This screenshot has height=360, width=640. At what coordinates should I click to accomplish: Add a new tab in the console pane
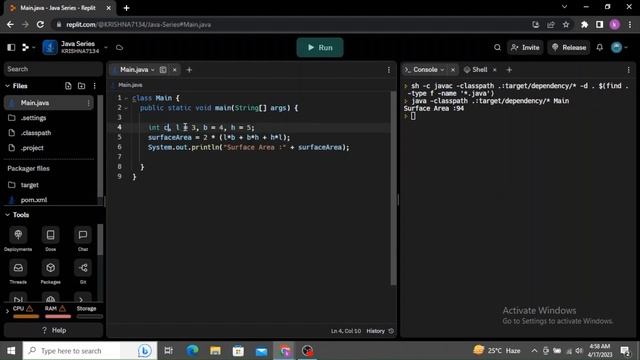pos(509,70)
